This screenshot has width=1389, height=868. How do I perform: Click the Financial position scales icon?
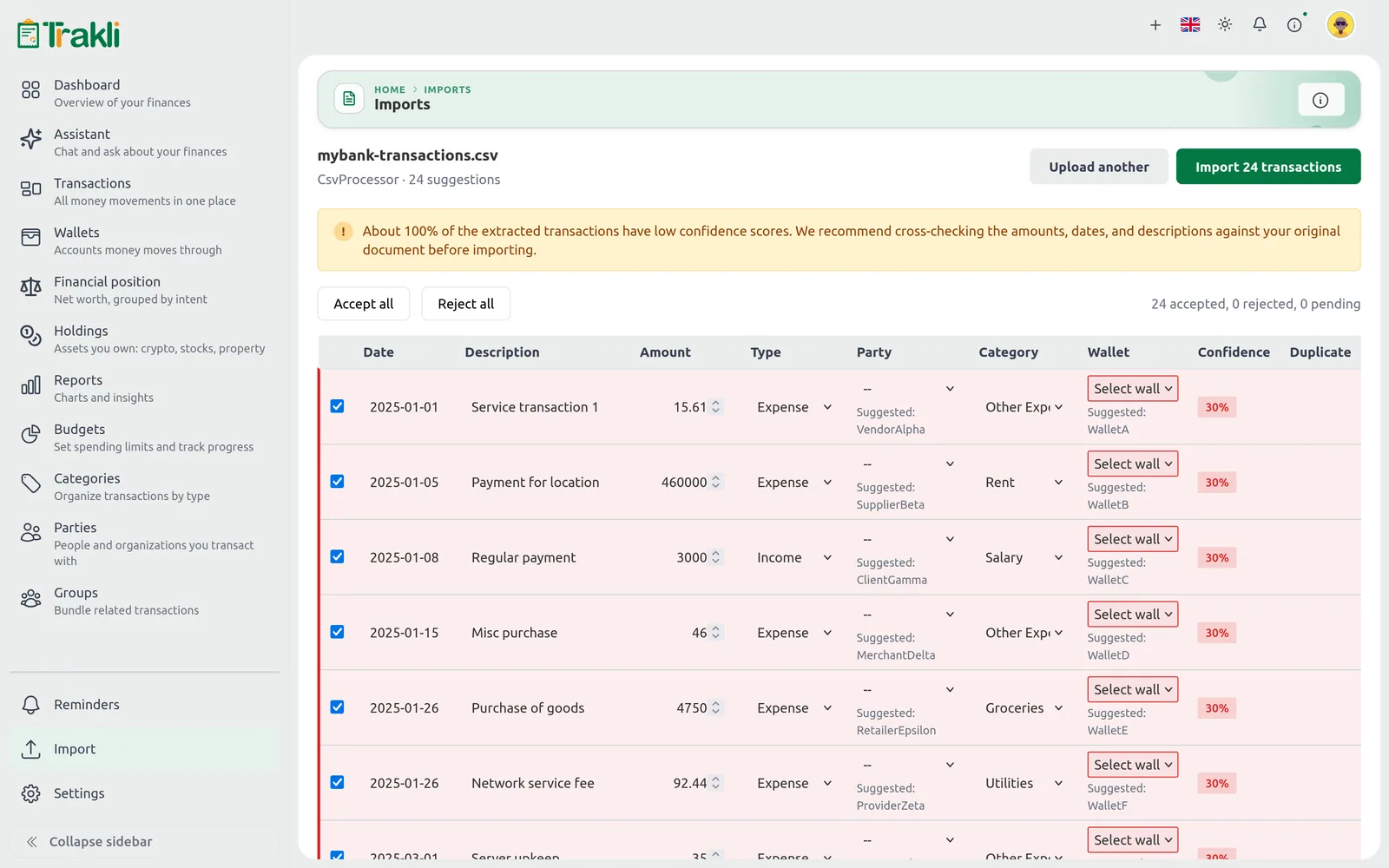[30, 286]
